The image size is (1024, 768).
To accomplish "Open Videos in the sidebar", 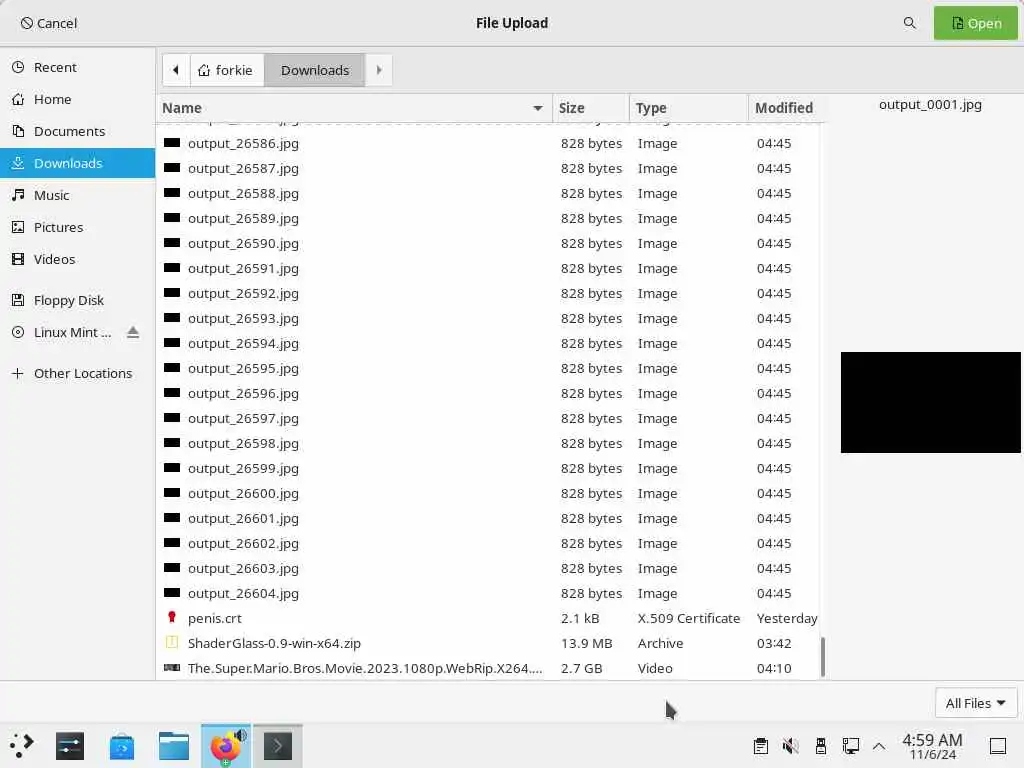I will [x=78, y=259].
